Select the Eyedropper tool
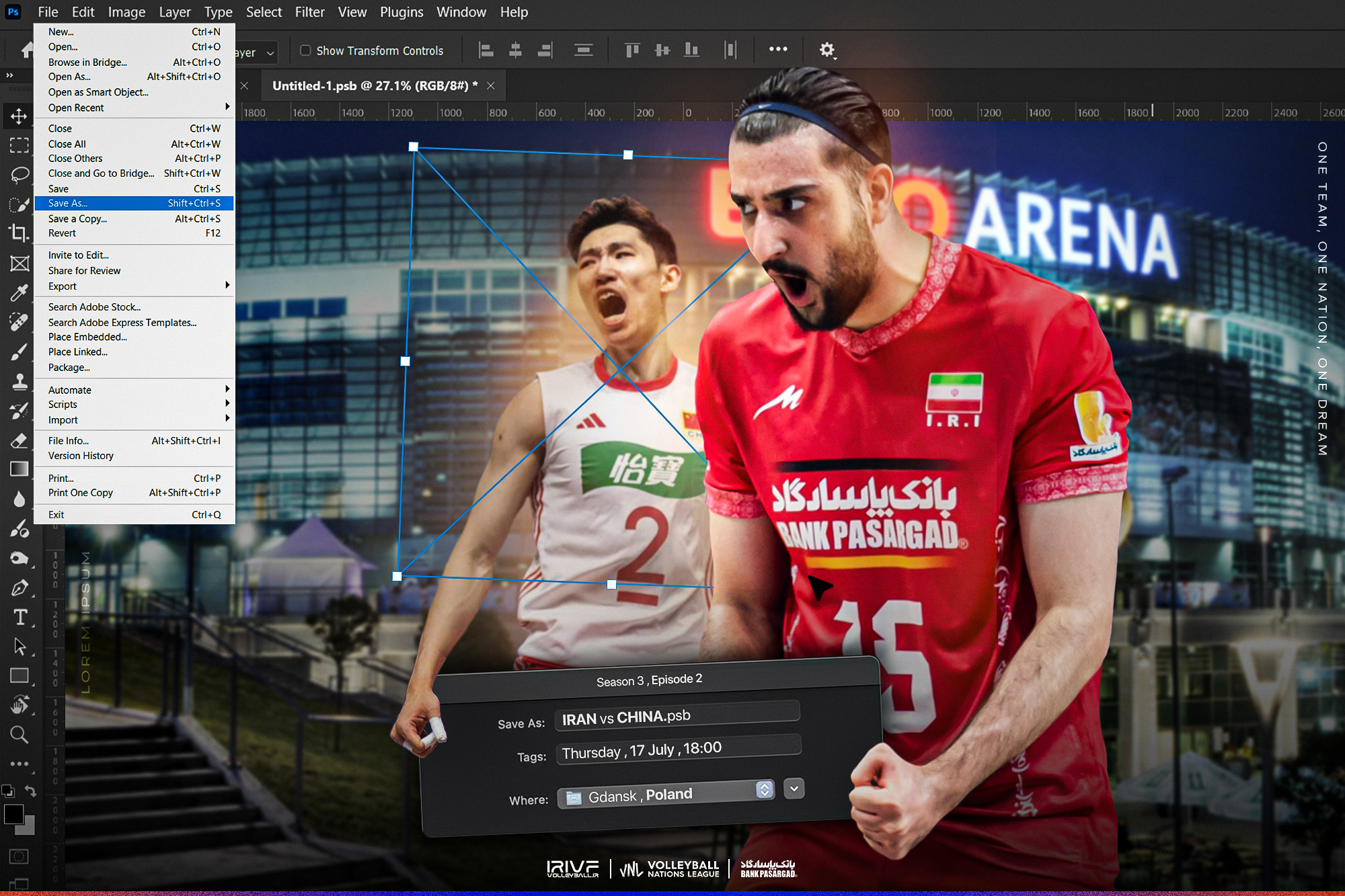The height and width of the screenshot is (896, 1345). point(19,292)
